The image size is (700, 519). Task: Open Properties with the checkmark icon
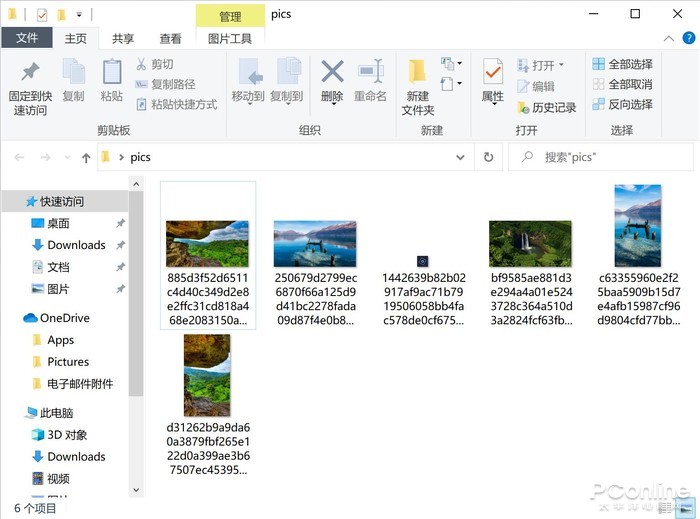pos(493,73)
